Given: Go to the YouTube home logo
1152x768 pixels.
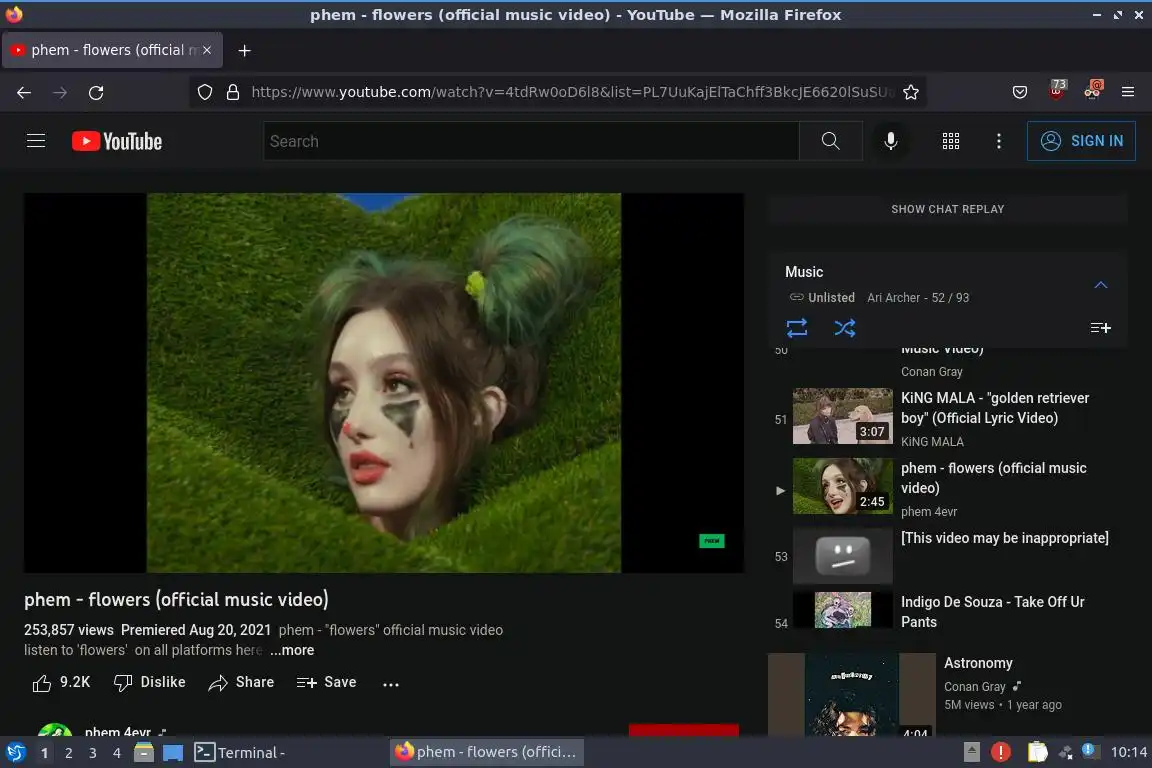Looking at the screenshot, I should pyautogui.click(x=117, y=141).
